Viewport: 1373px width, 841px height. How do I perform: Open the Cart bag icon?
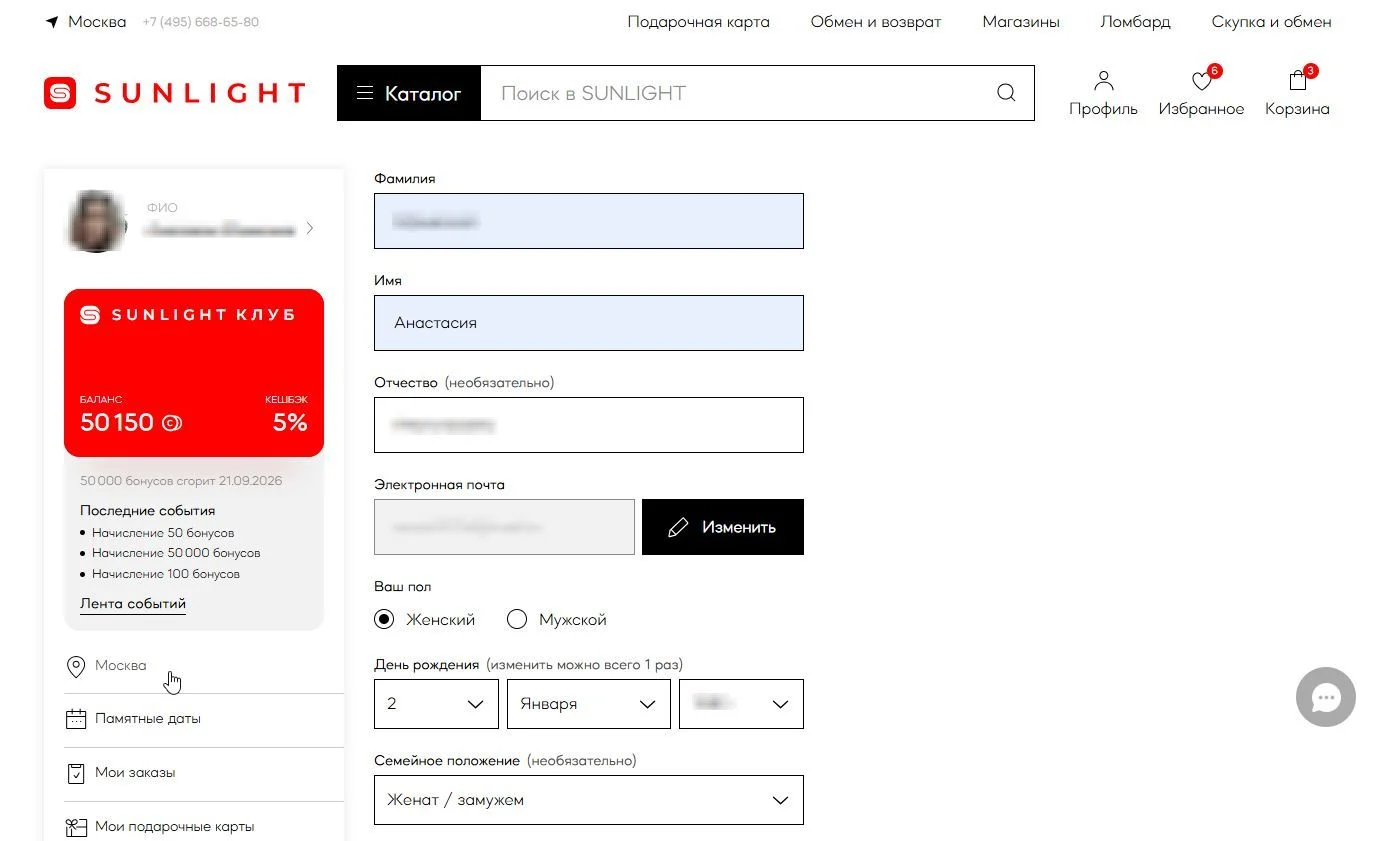(x=1297, y=80)
